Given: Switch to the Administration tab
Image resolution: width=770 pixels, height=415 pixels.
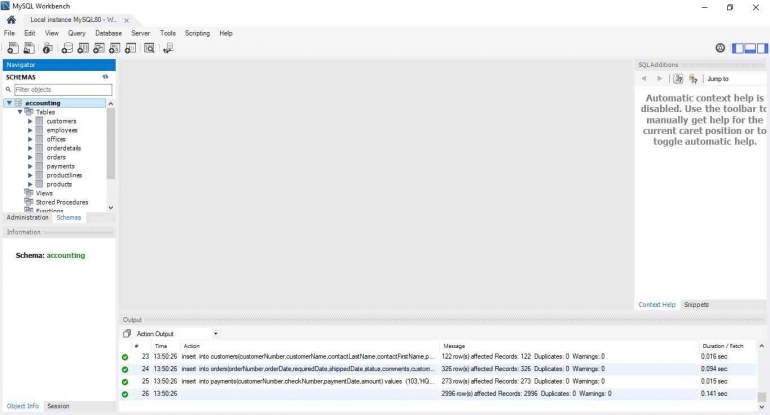Looking at the screenshot, I should coord(28,218).
